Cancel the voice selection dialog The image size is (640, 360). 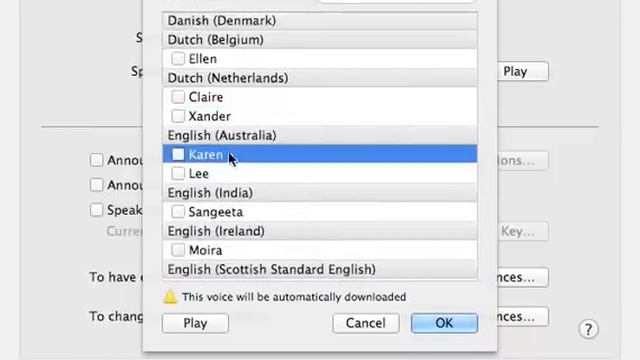(366, 323)
